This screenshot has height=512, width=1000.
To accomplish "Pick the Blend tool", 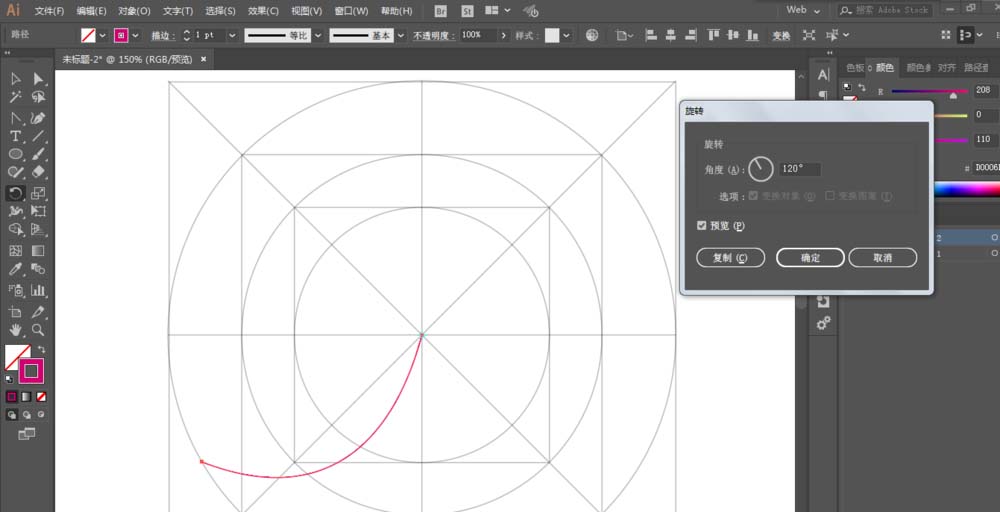I will 38,269.
